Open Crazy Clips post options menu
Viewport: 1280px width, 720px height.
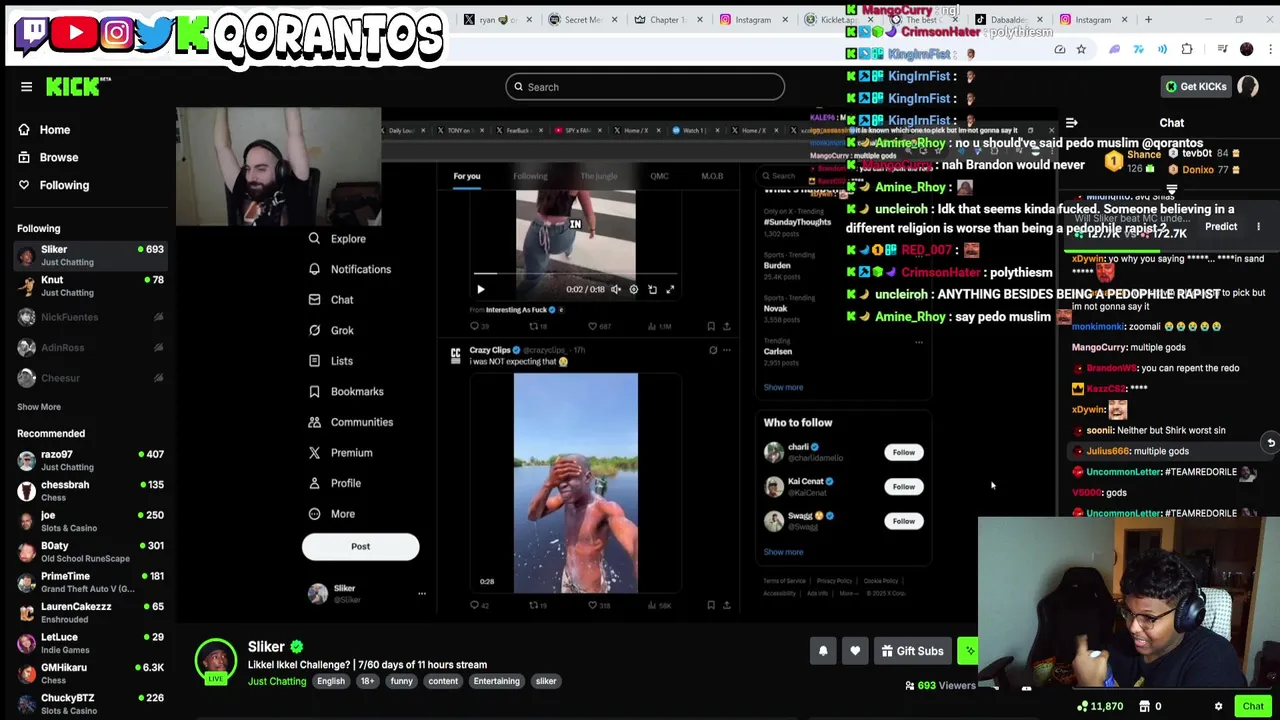click(x=727, y=350)
